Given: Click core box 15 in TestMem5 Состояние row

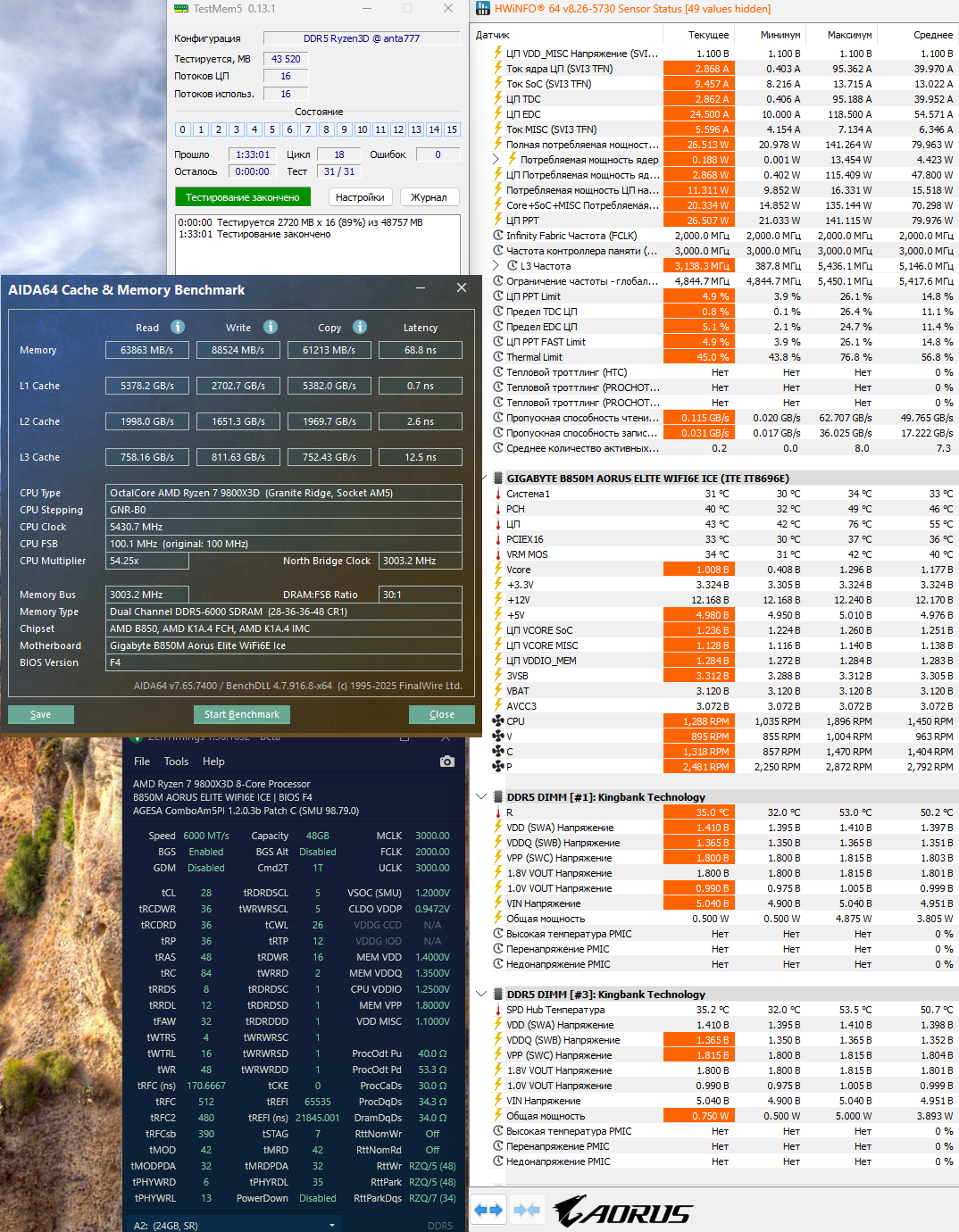Looking at the screenshot, I should (x=452, y=129).
